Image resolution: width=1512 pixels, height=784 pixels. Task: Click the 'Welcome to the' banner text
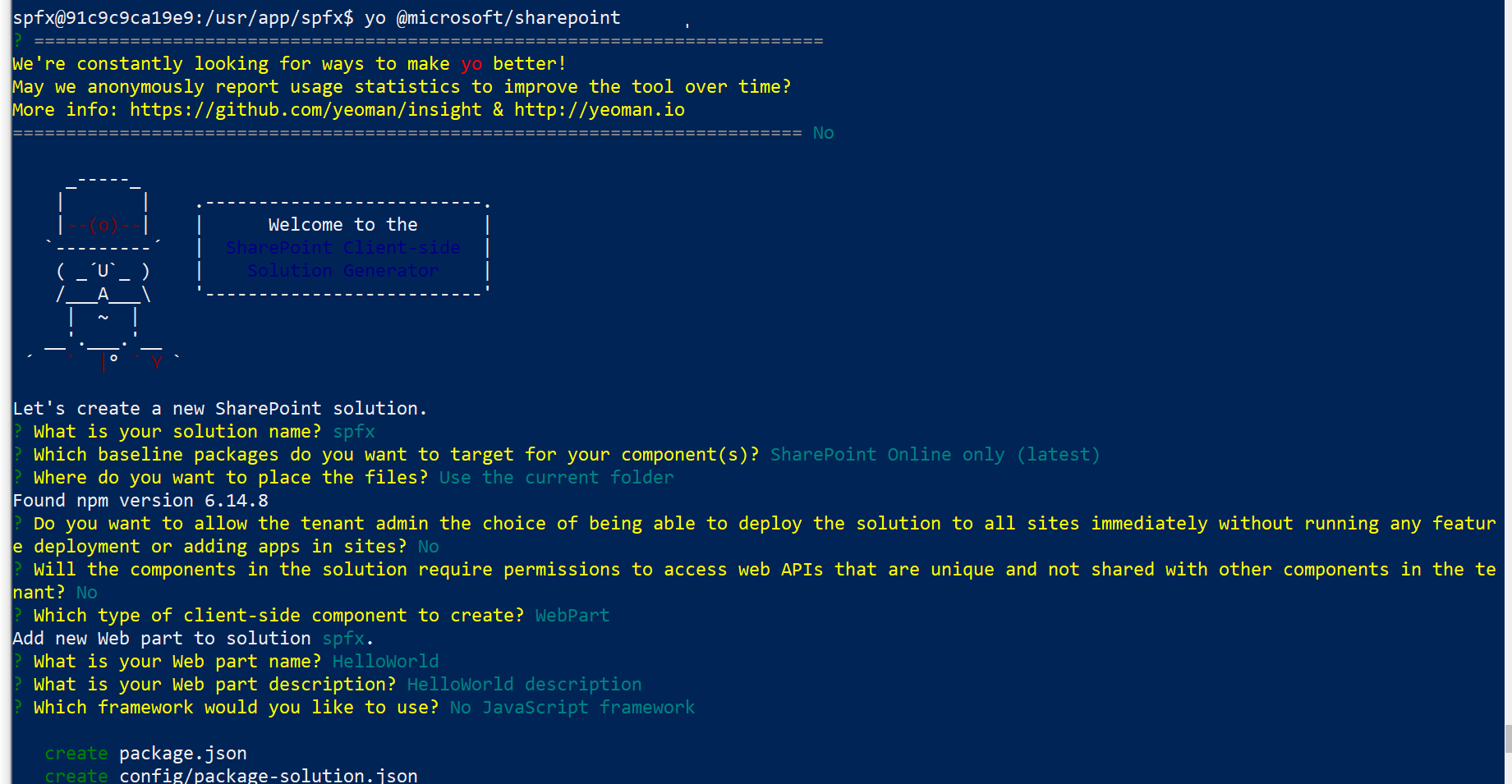coord(342,225)
